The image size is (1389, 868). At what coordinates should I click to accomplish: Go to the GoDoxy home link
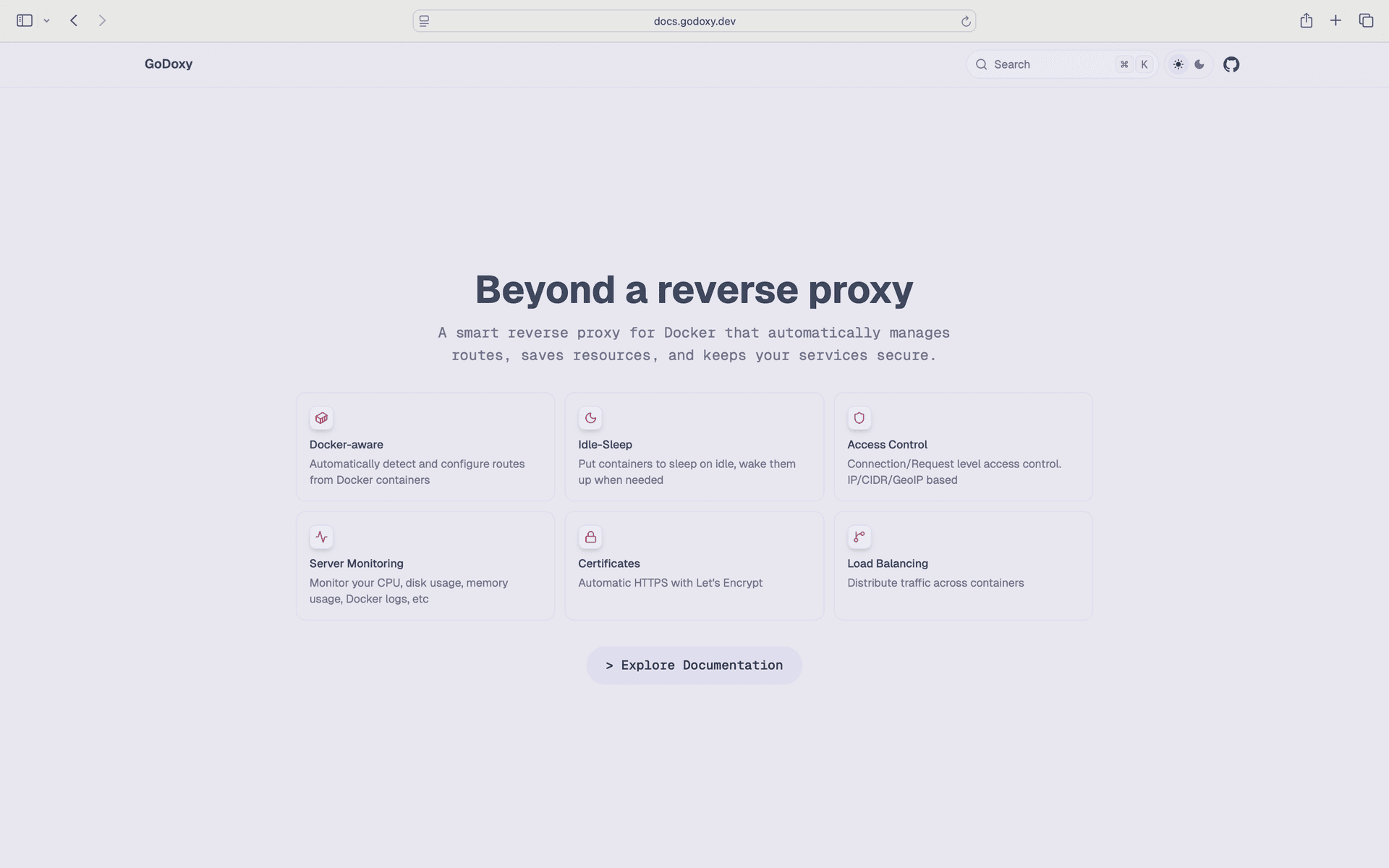168,64
